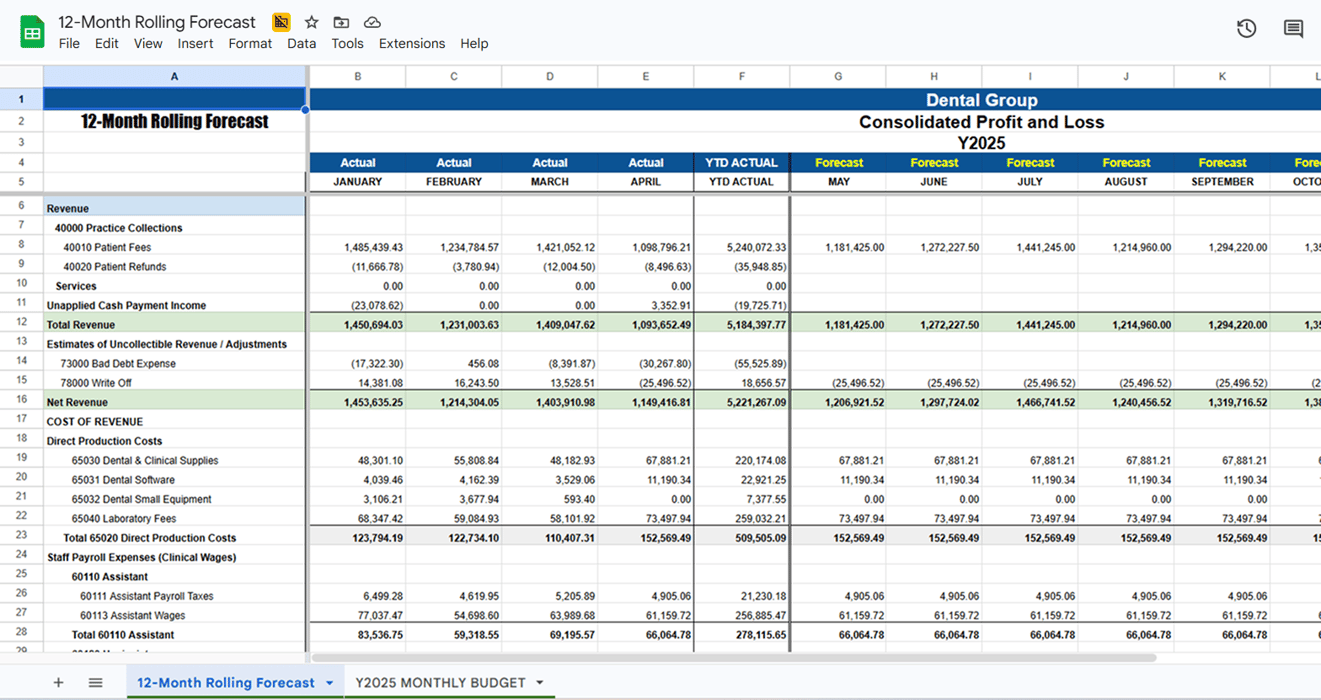Viewport: 1321px width, 700px height.
Task: Switch to Y2025 MONTHLY BUDGET sheet tab
Action: tap(440, 682)
